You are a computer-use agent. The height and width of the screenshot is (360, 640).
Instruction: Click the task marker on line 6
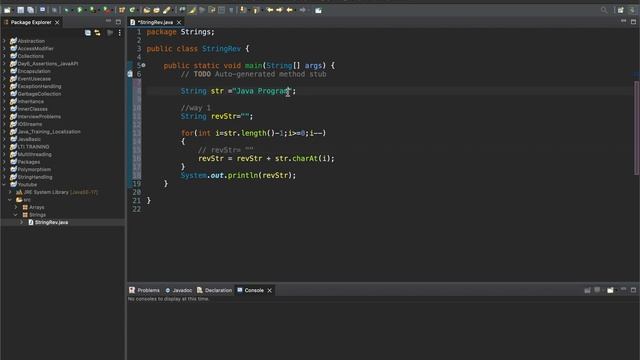130,74
